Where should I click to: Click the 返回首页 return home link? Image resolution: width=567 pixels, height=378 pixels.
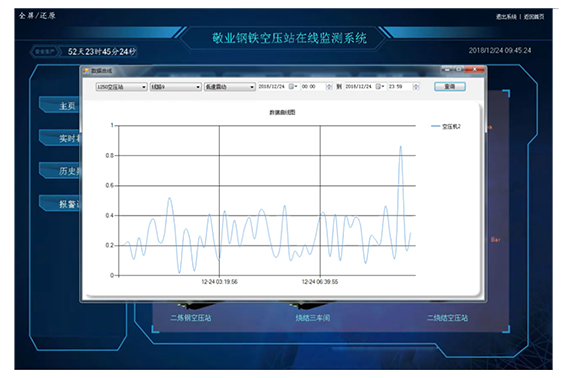[534, 17]
